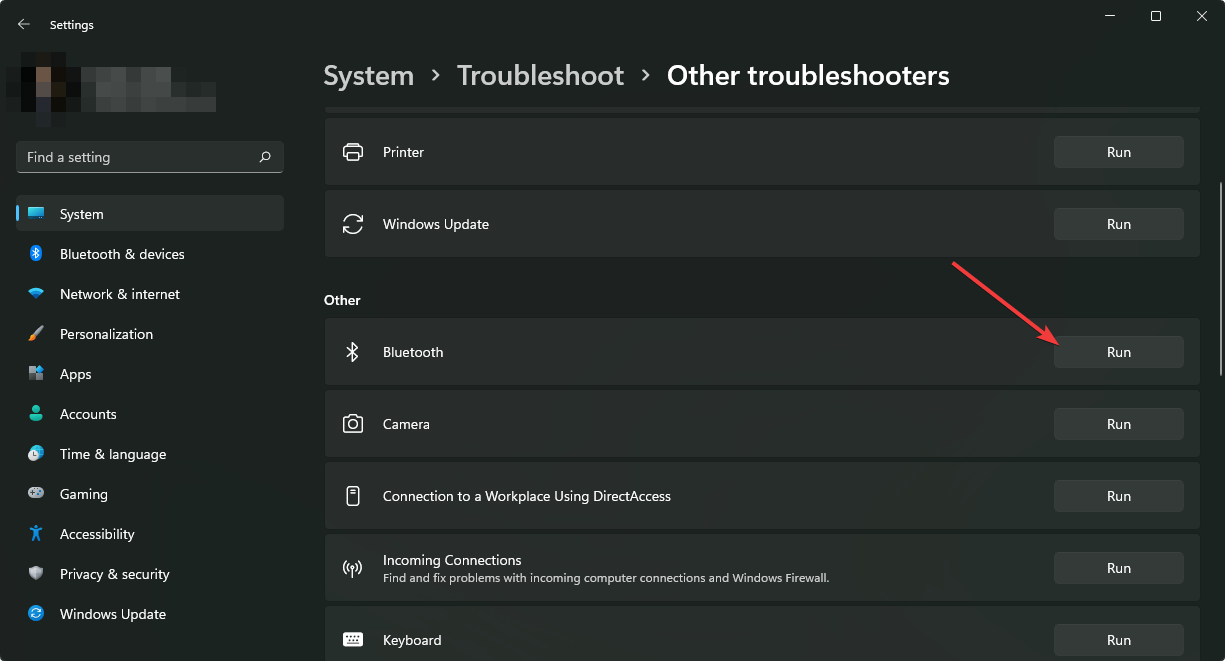The width and height of the screenshot is (1225, 661).
Task: Run the DirectAccess connection troubleshooter
Action: 1119,496
